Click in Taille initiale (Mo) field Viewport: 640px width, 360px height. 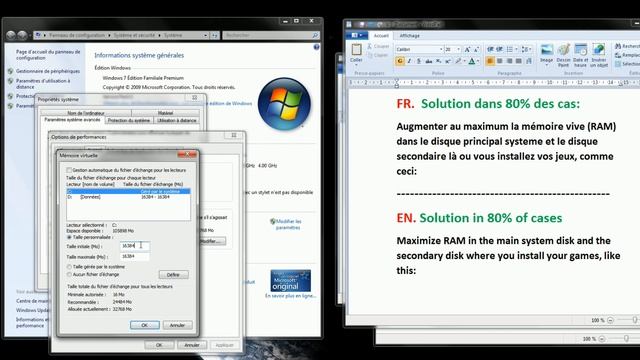tap(134, 246)
